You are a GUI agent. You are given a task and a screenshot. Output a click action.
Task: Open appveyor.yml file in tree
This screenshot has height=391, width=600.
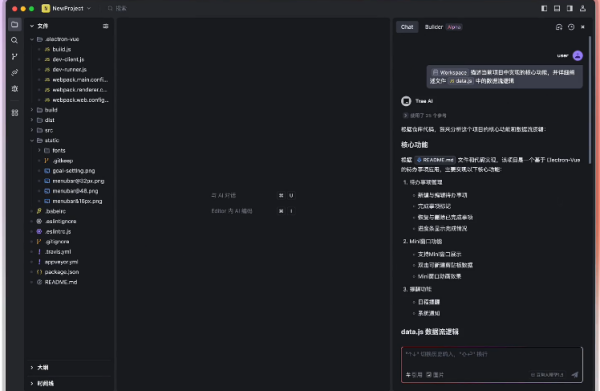[x=61, y=262]
